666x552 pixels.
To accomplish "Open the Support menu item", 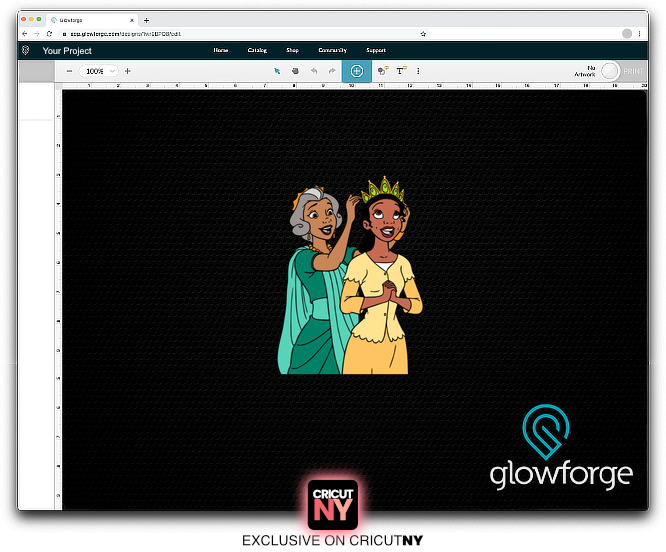I will click(376, 50).
